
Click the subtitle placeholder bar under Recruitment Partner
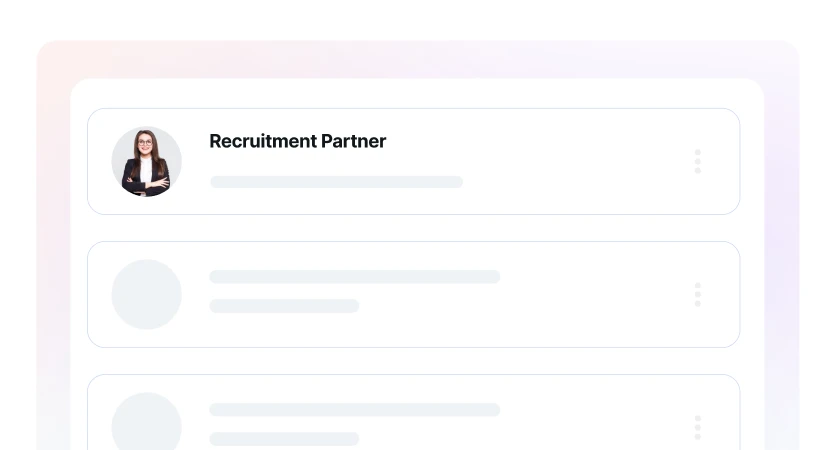coord(336,182)
